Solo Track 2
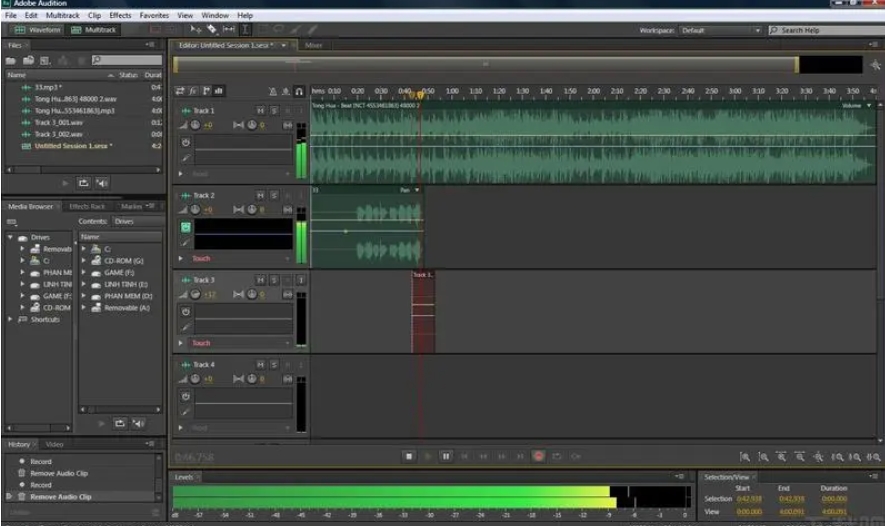The image size is (885, 526). point(274,195)
